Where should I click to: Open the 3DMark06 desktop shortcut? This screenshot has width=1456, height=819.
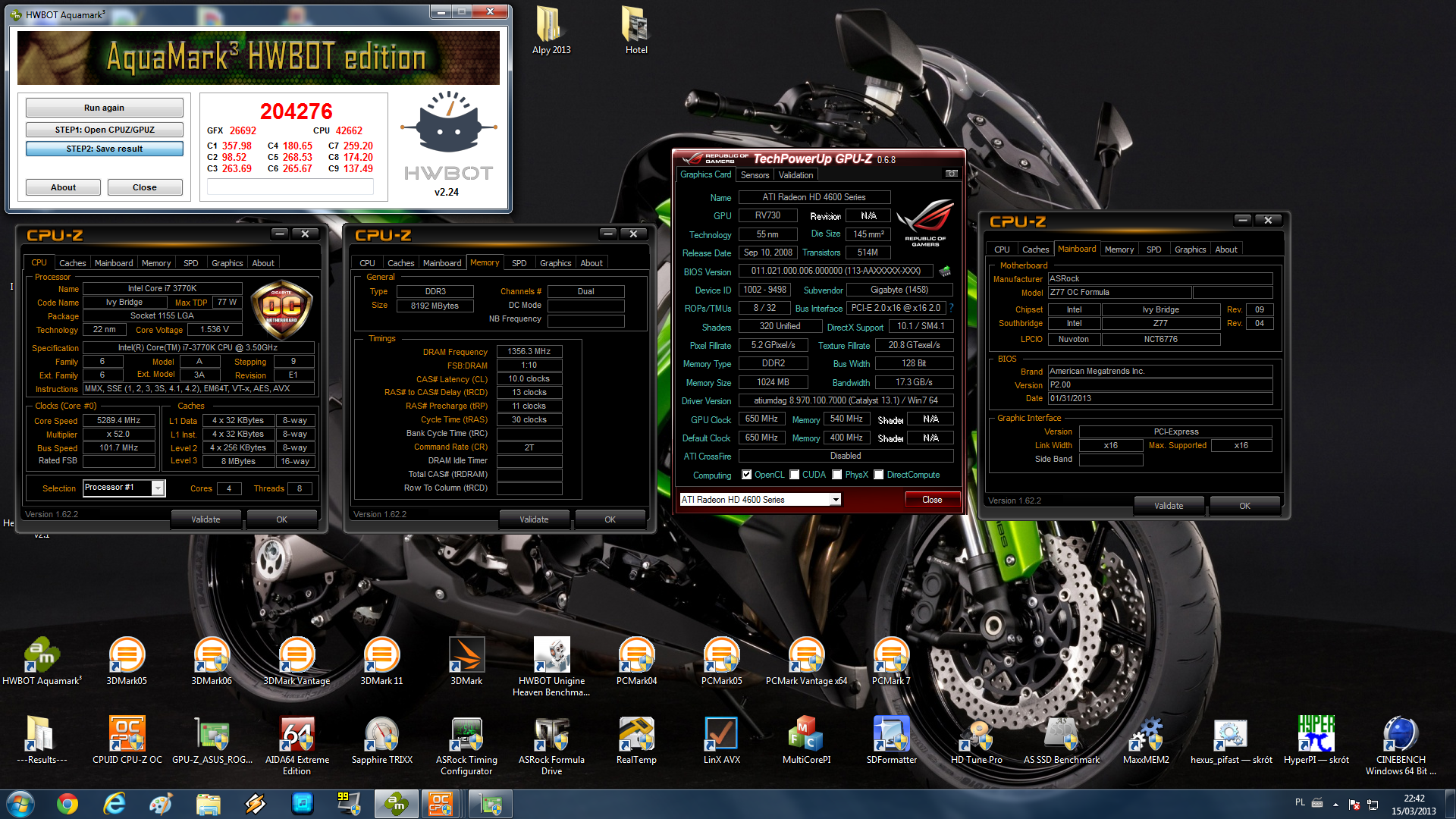pyautogui.click(x=212, y=660)
